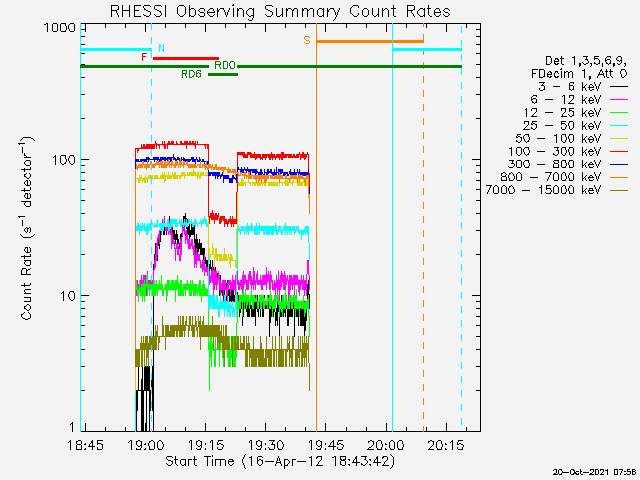Click the red 'F' flag label

pyautogui.click(x=144, y=57)
